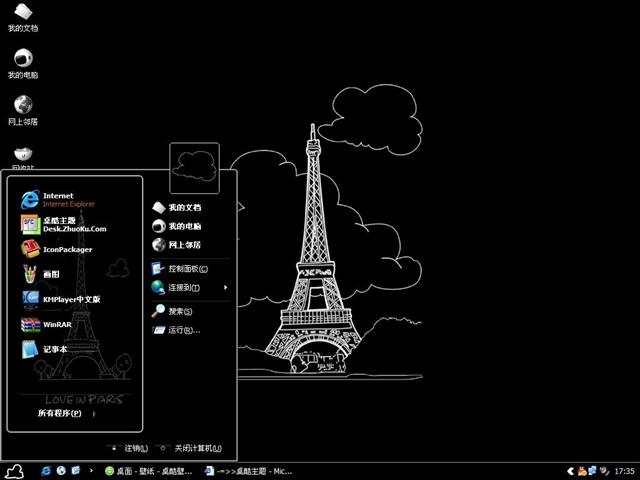The height and width of the screenshot is (480, 640).
Task: Select the 我的电脑 desktop icon
Action: pos(23,64)
